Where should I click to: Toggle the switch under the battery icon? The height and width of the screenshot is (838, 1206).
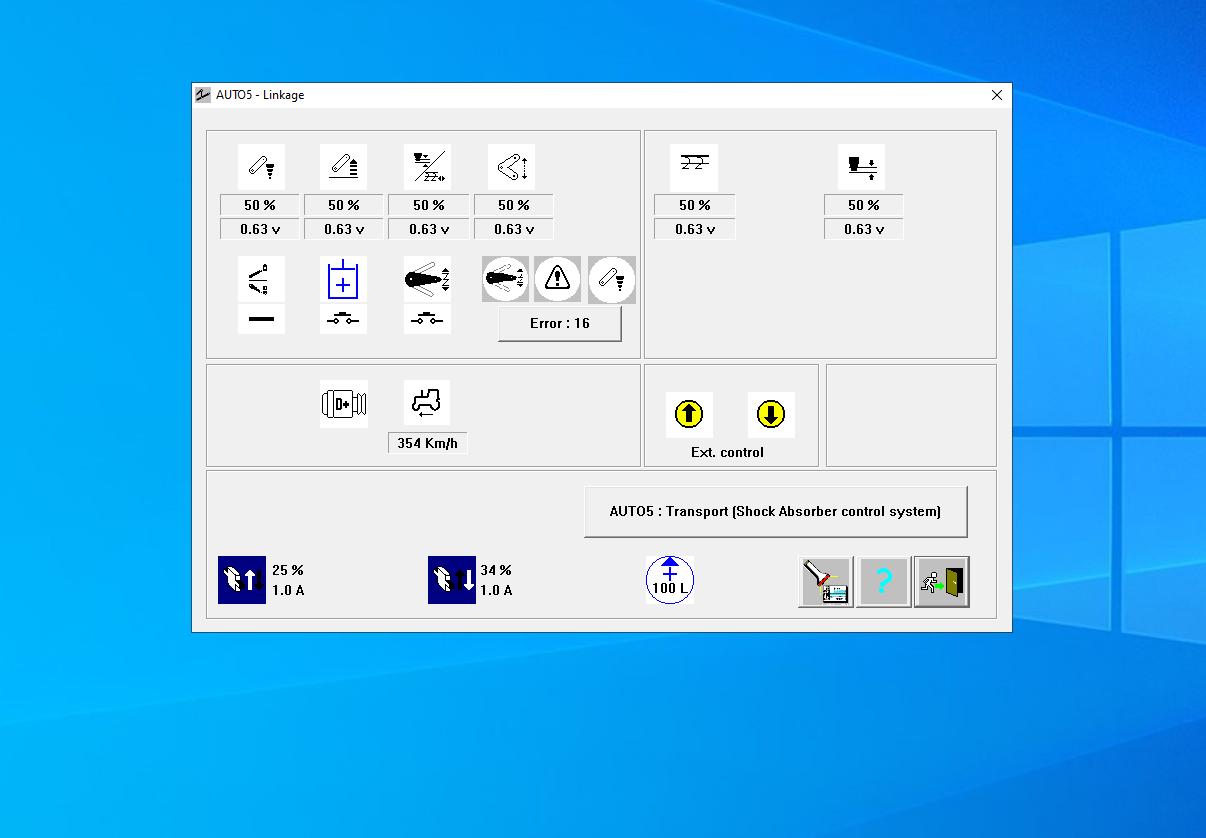tap(343, 319)
